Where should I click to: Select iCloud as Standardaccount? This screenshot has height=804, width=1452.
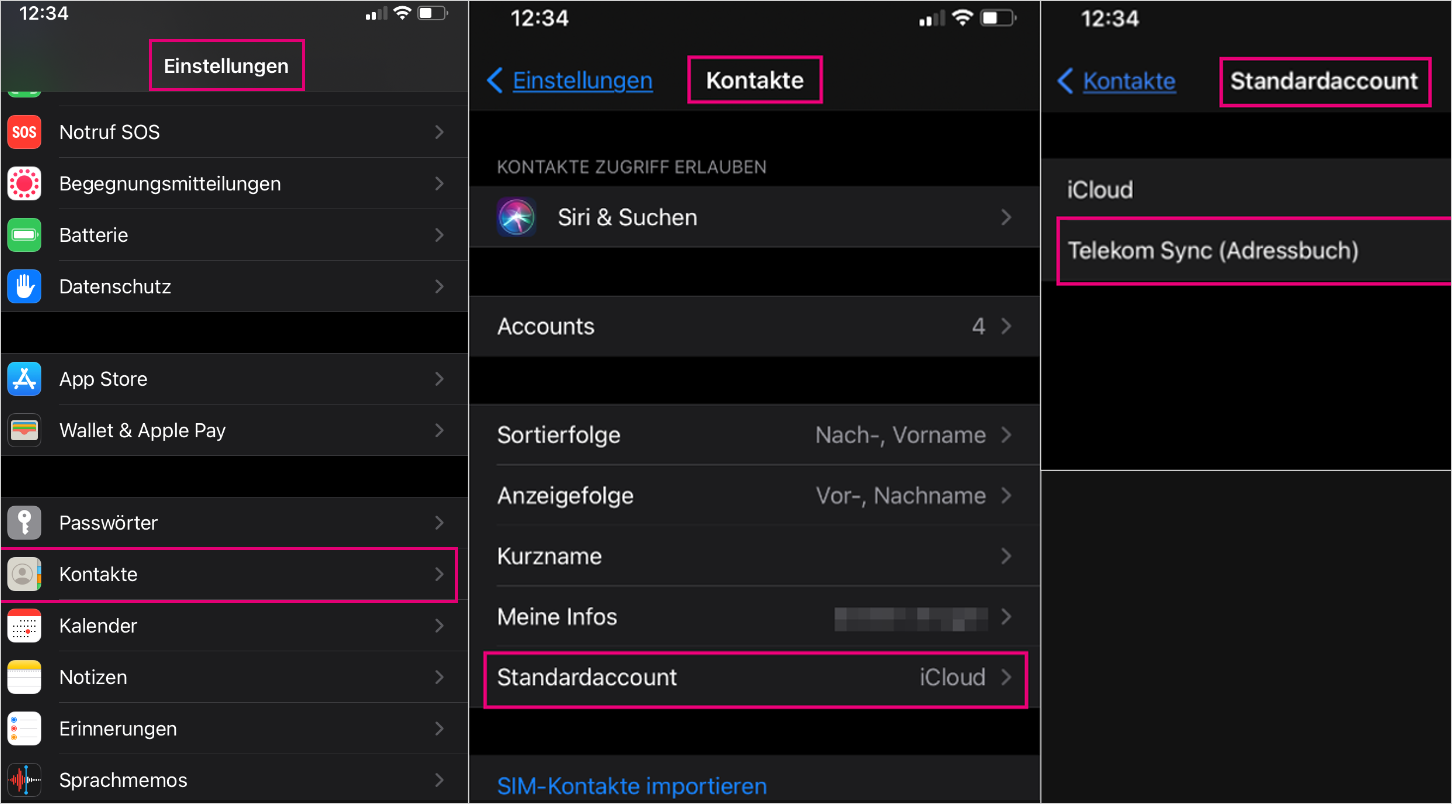pos(1246,190)
